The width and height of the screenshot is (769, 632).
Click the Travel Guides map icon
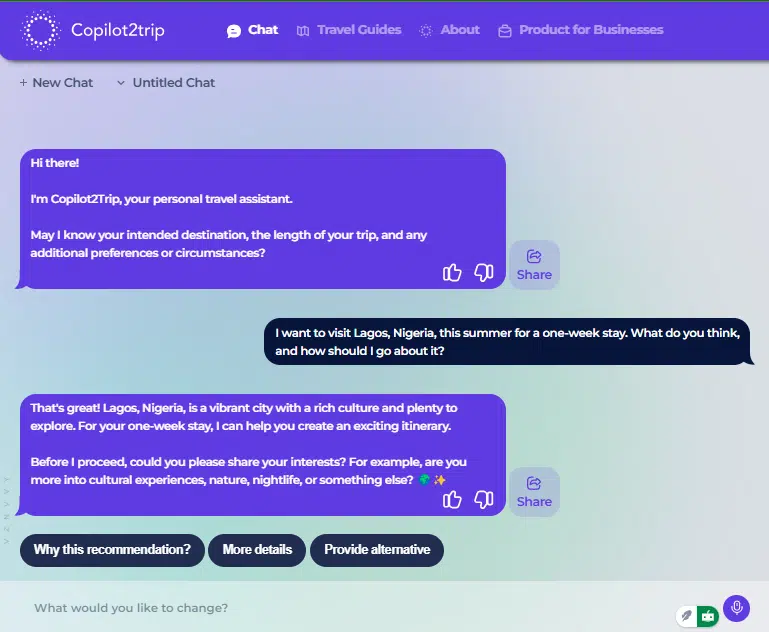pos(303,31)
